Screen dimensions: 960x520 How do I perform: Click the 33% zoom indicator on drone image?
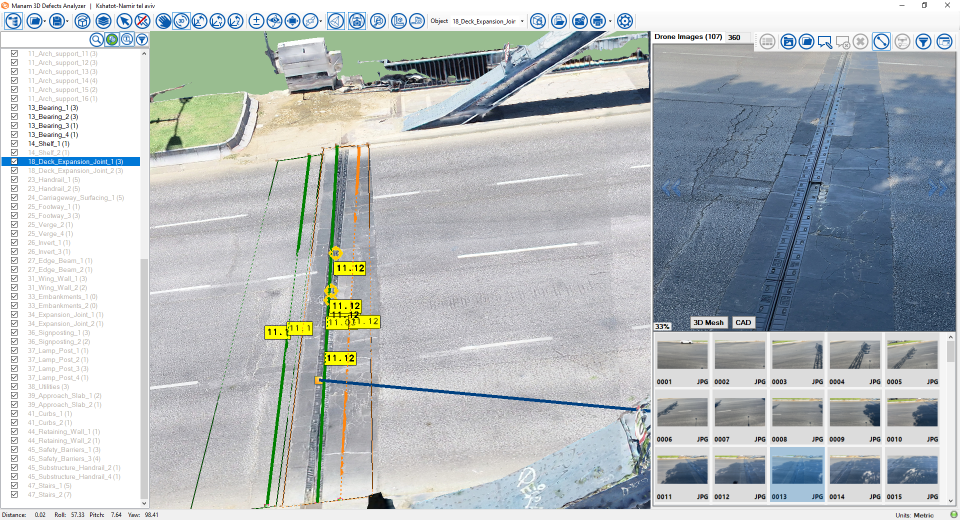[x=662, y=326]
